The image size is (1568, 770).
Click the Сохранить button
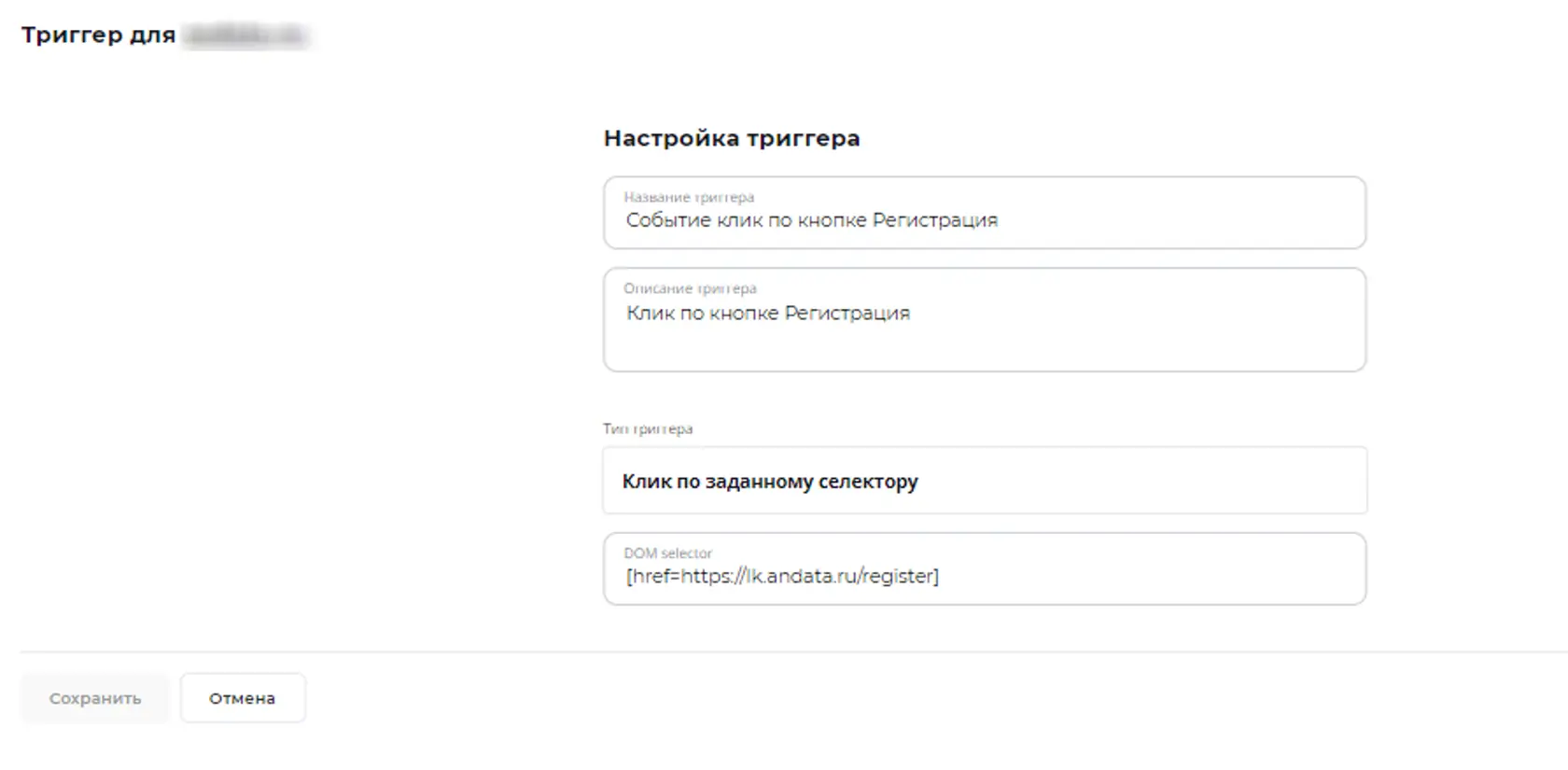pos(95,698)
